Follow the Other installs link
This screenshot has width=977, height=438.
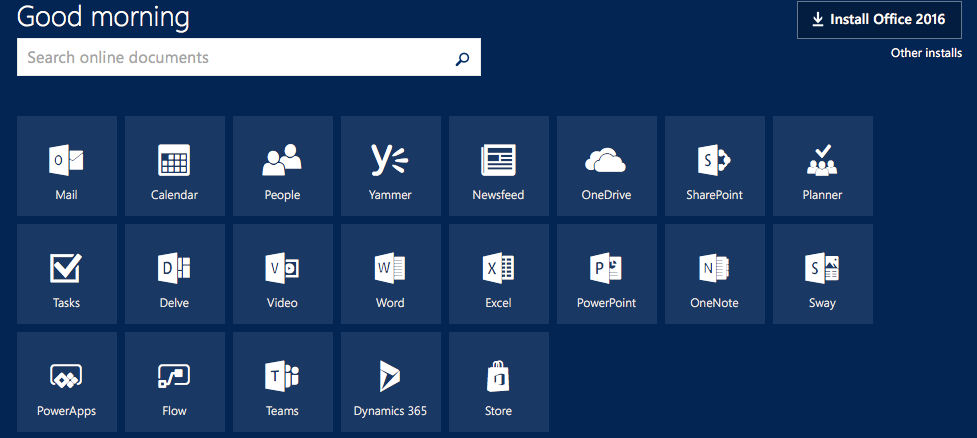pyautogui.click(x=926, y=53)
